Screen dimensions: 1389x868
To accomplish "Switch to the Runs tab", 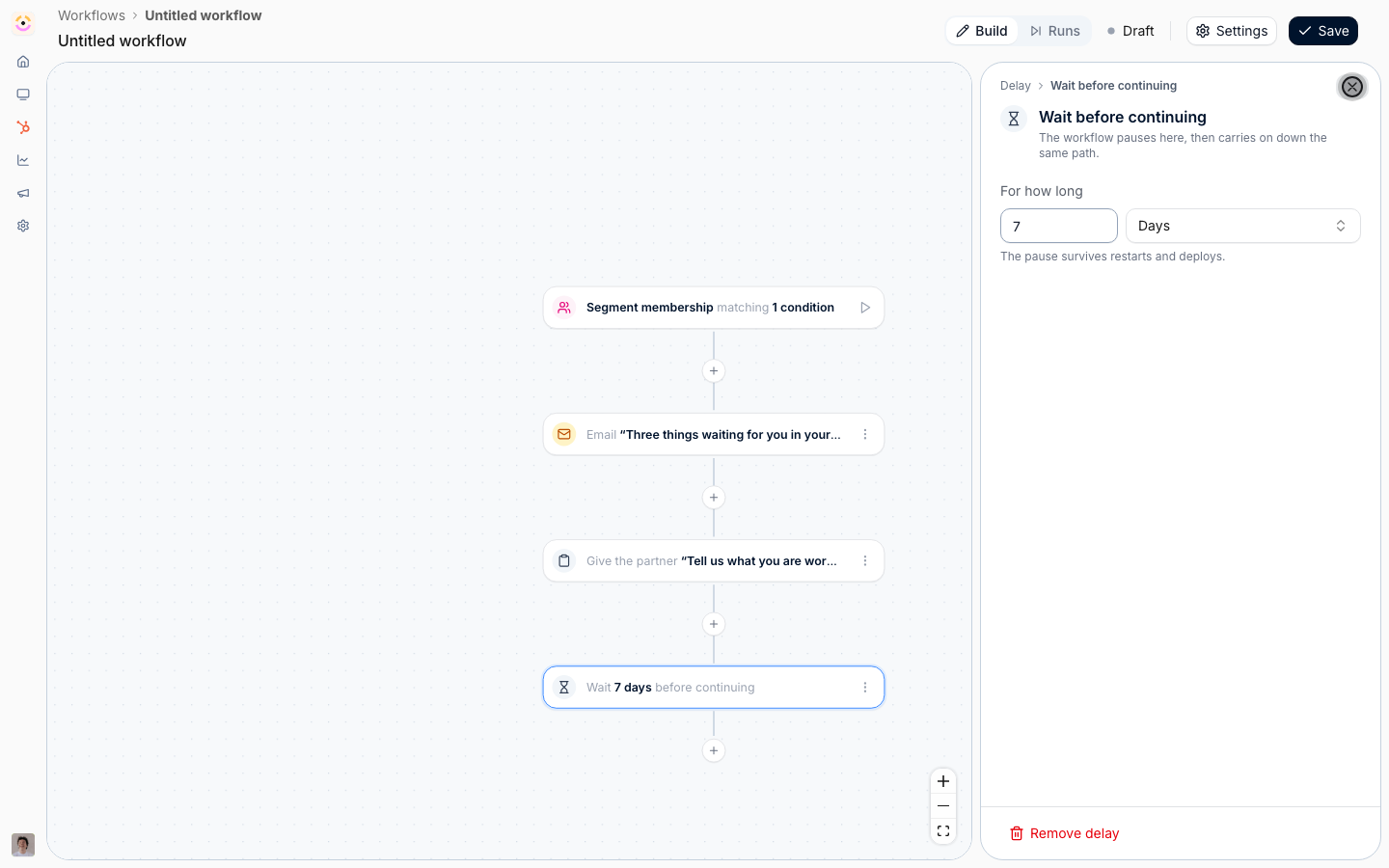I will (x=1054, y=31).
